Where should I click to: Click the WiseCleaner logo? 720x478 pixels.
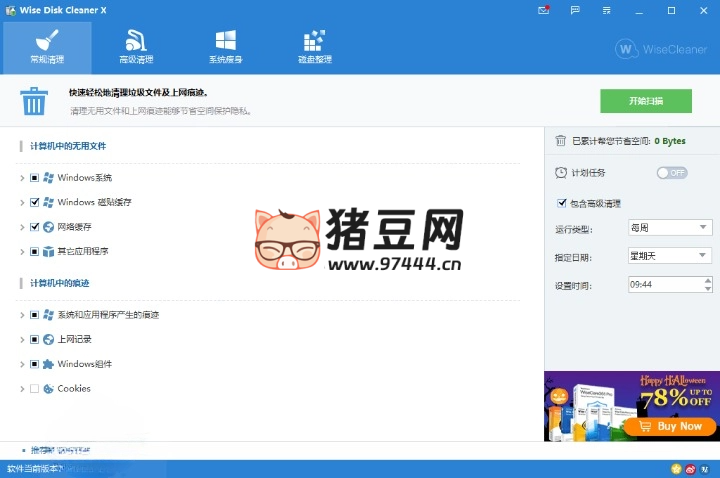pyautogui.click(x=661, y=49)
